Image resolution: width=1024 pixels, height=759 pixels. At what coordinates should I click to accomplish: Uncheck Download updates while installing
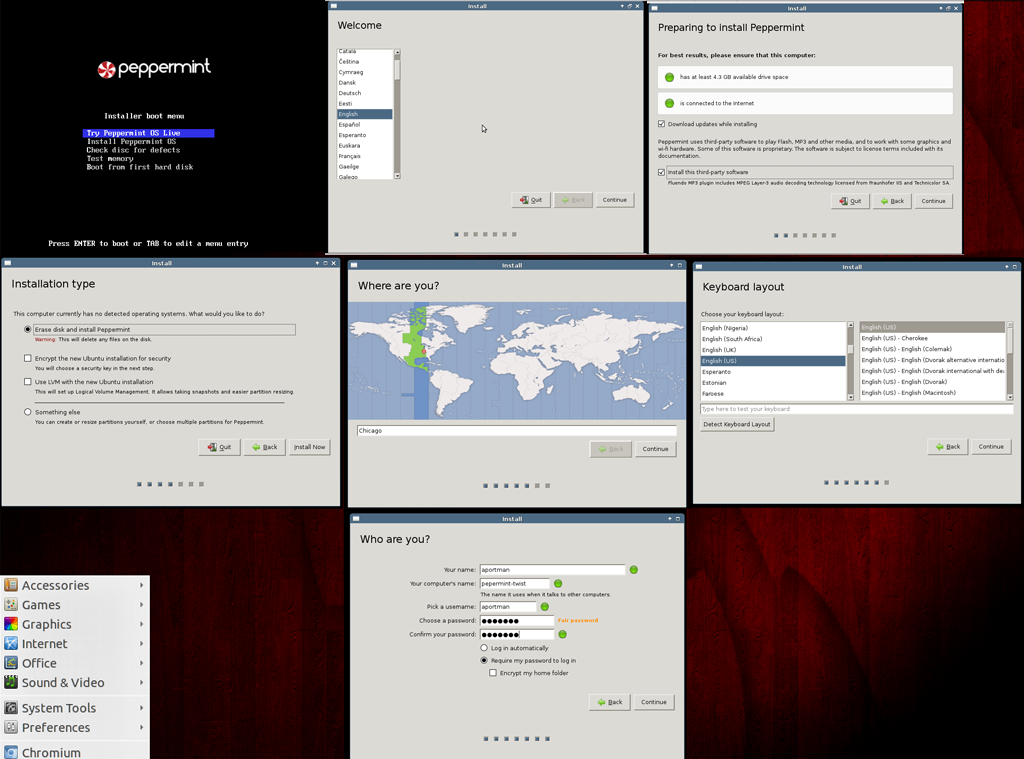[662, 124]
